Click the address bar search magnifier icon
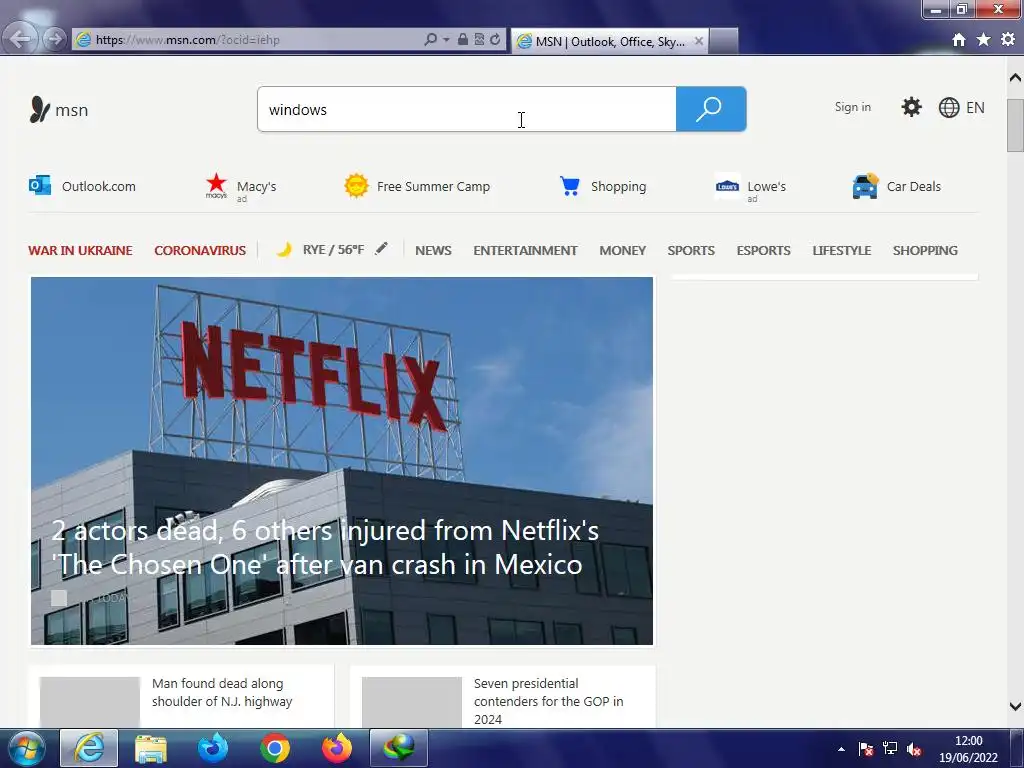 pos(430,39)
